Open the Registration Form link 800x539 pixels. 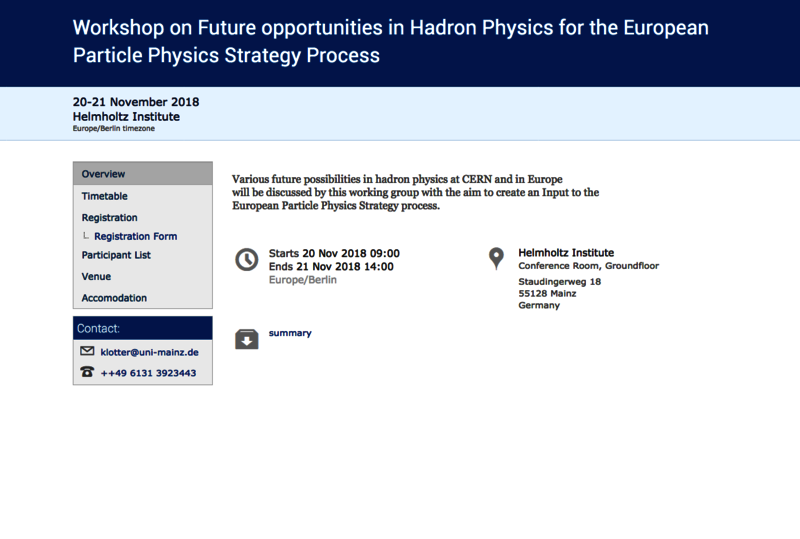(x=136, y=236)
